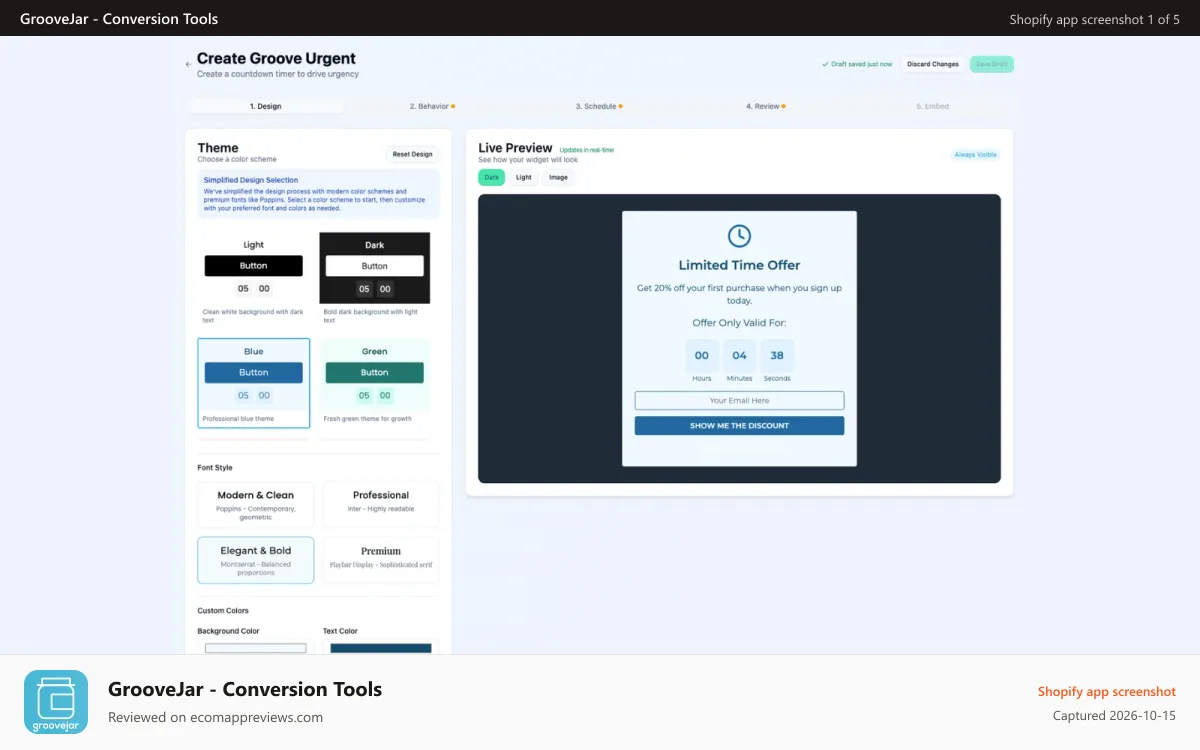Choose the Blue theme card
This screenshot has width=1200, height=750.
tap(254, 383)
